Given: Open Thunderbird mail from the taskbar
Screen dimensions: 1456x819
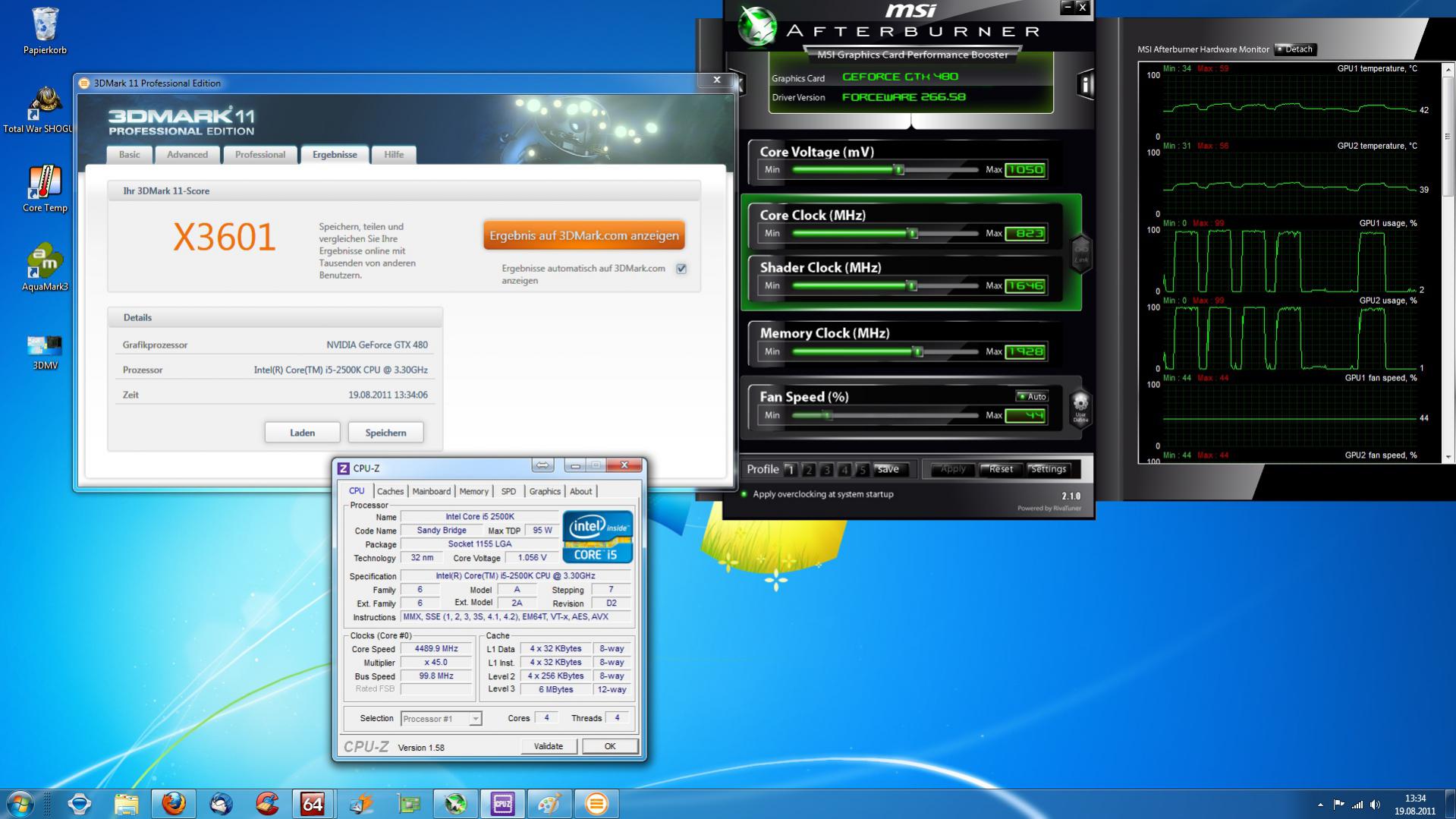Looking at the screenshot, I should 220,804.
